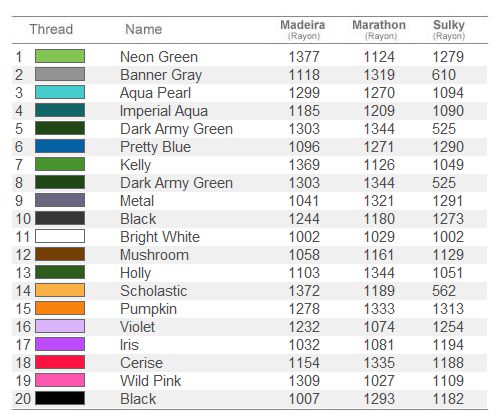Click Sulky code 562 for Scholastic
The height and width of the screenshot is (420, 500).
point(444,291)
